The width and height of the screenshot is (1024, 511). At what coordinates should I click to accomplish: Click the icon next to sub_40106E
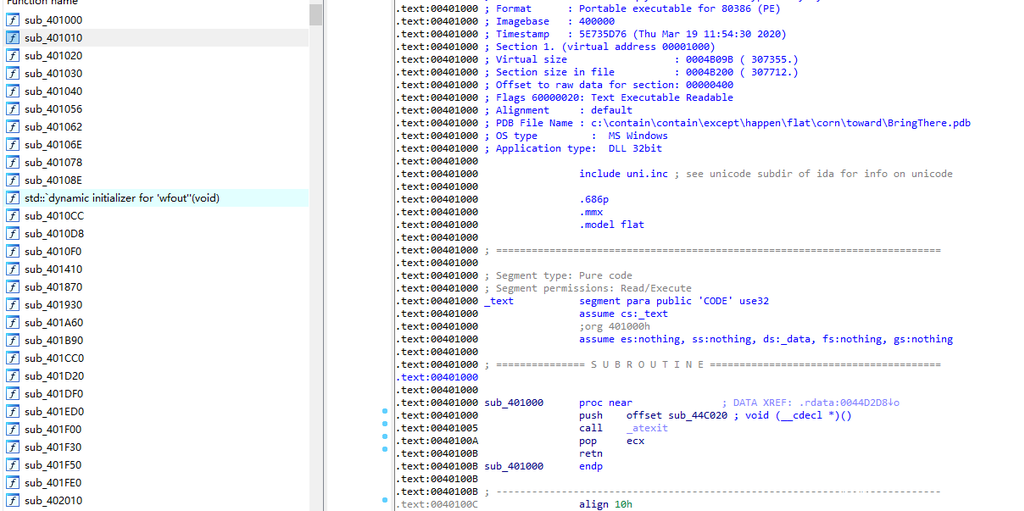(x=13, y=145)
